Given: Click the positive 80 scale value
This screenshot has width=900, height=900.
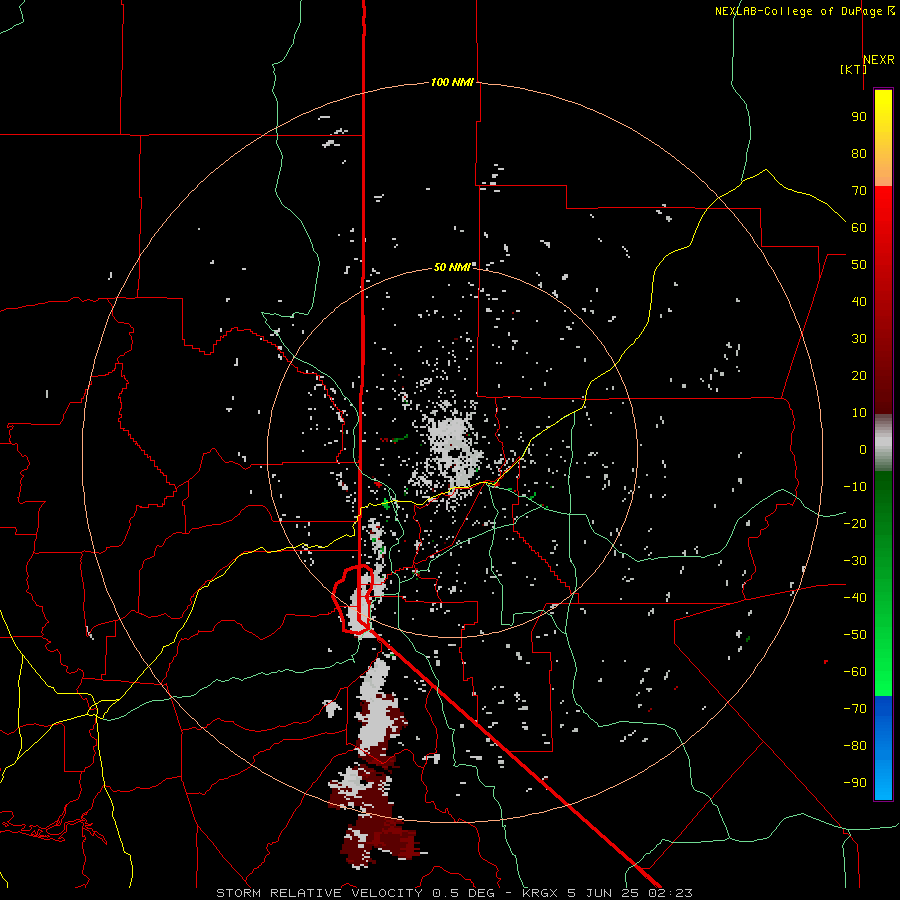Looking at the screenshot, I should (x=859, y=154).
